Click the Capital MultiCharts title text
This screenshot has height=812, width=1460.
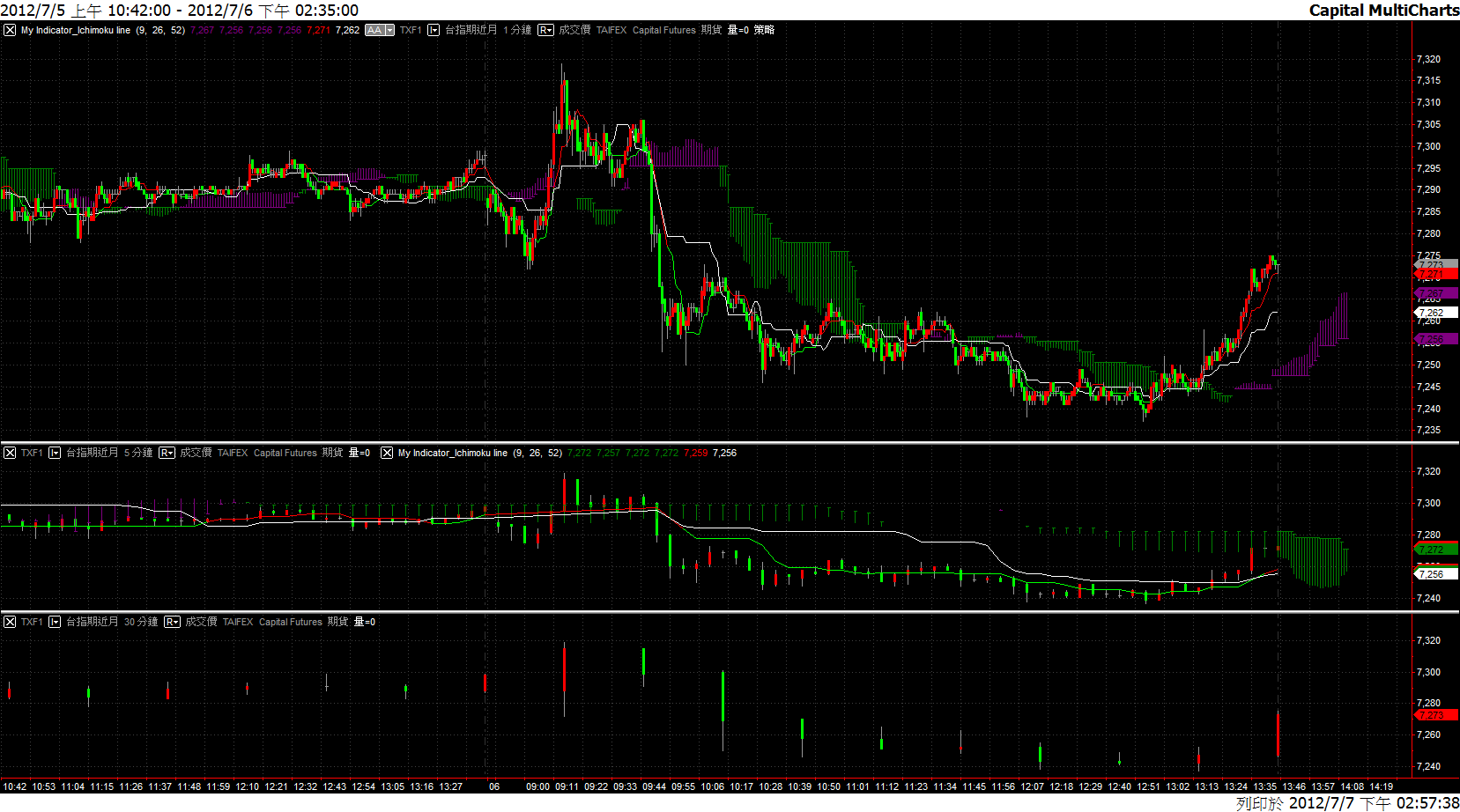point(1384,10)
